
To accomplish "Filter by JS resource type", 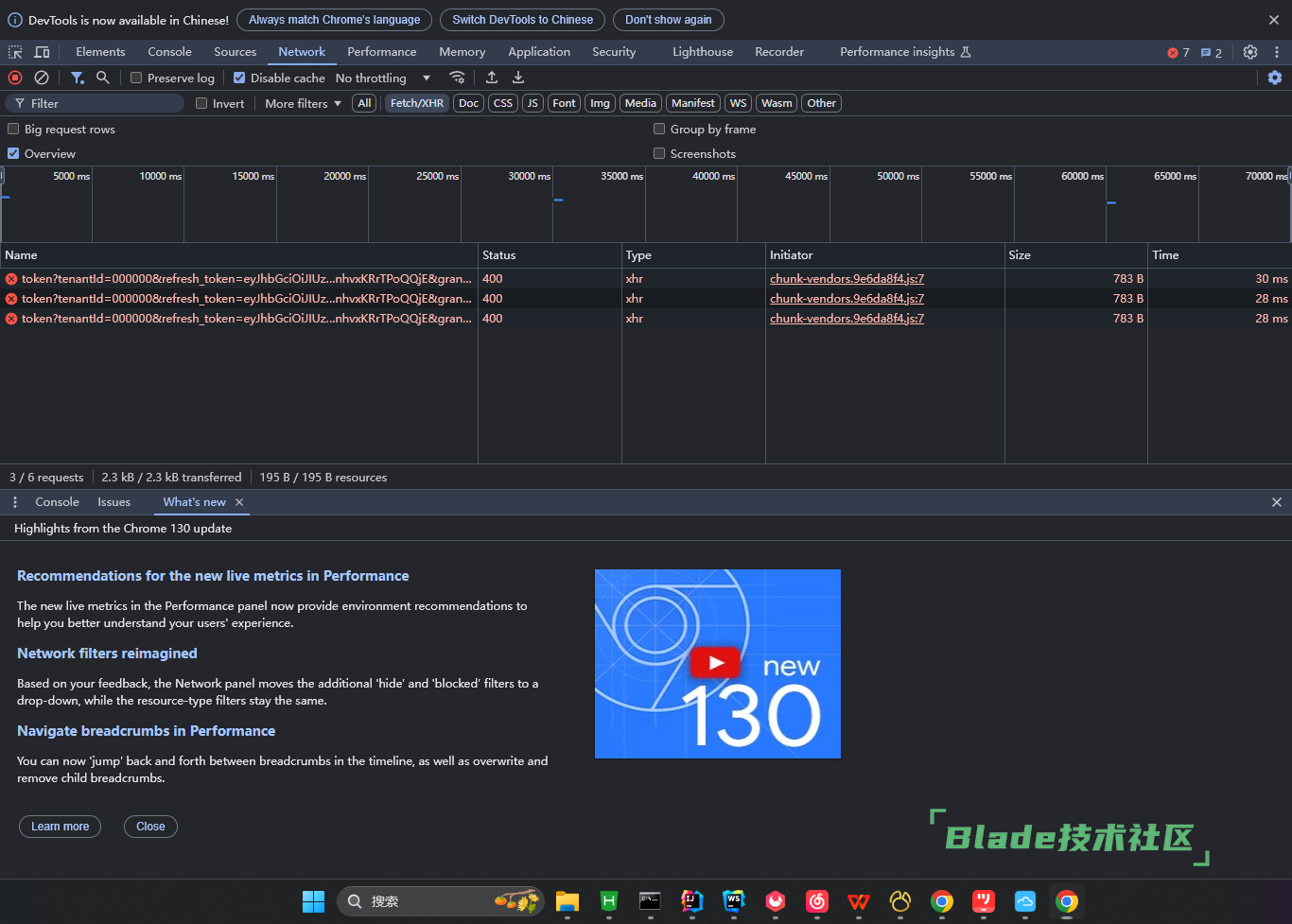I will coord(533,103).
